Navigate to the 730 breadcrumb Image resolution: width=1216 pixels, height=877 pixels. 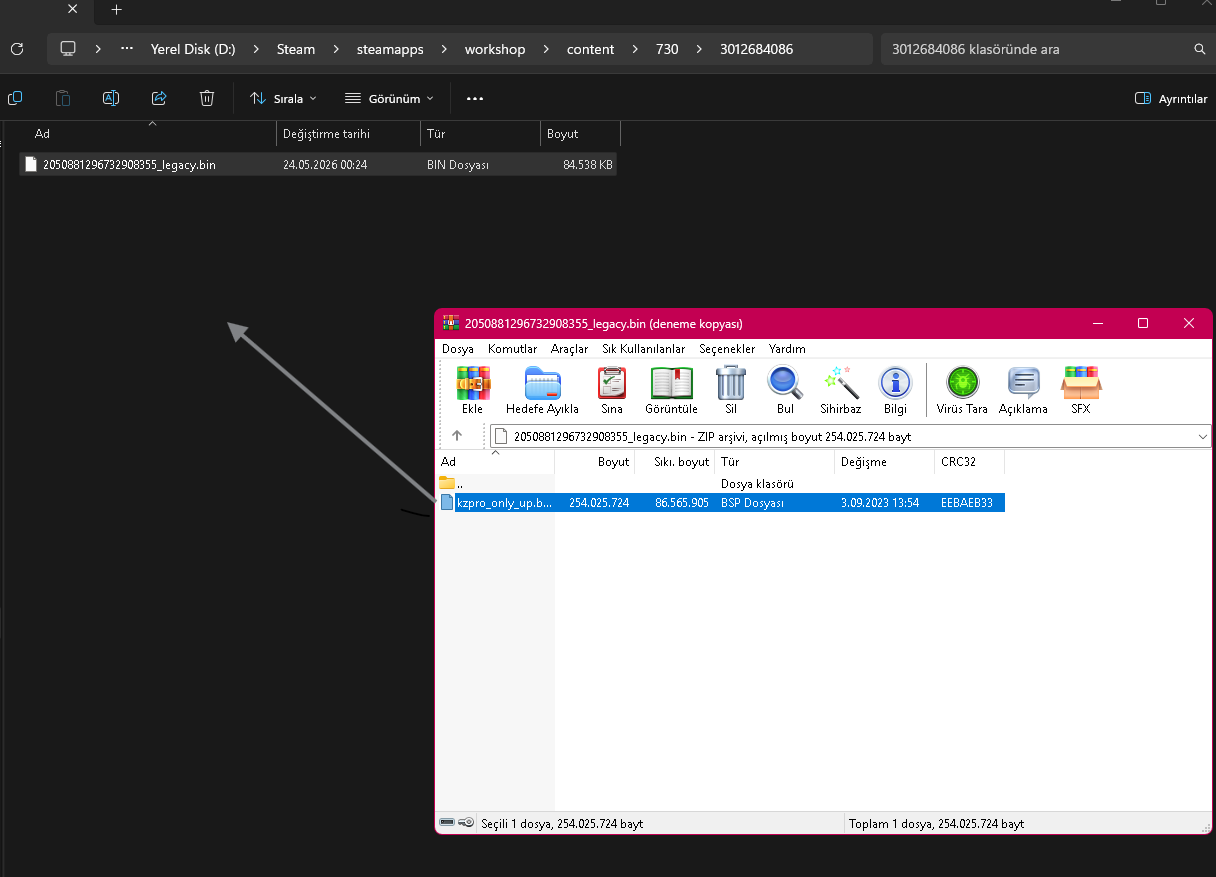[667, 49]
